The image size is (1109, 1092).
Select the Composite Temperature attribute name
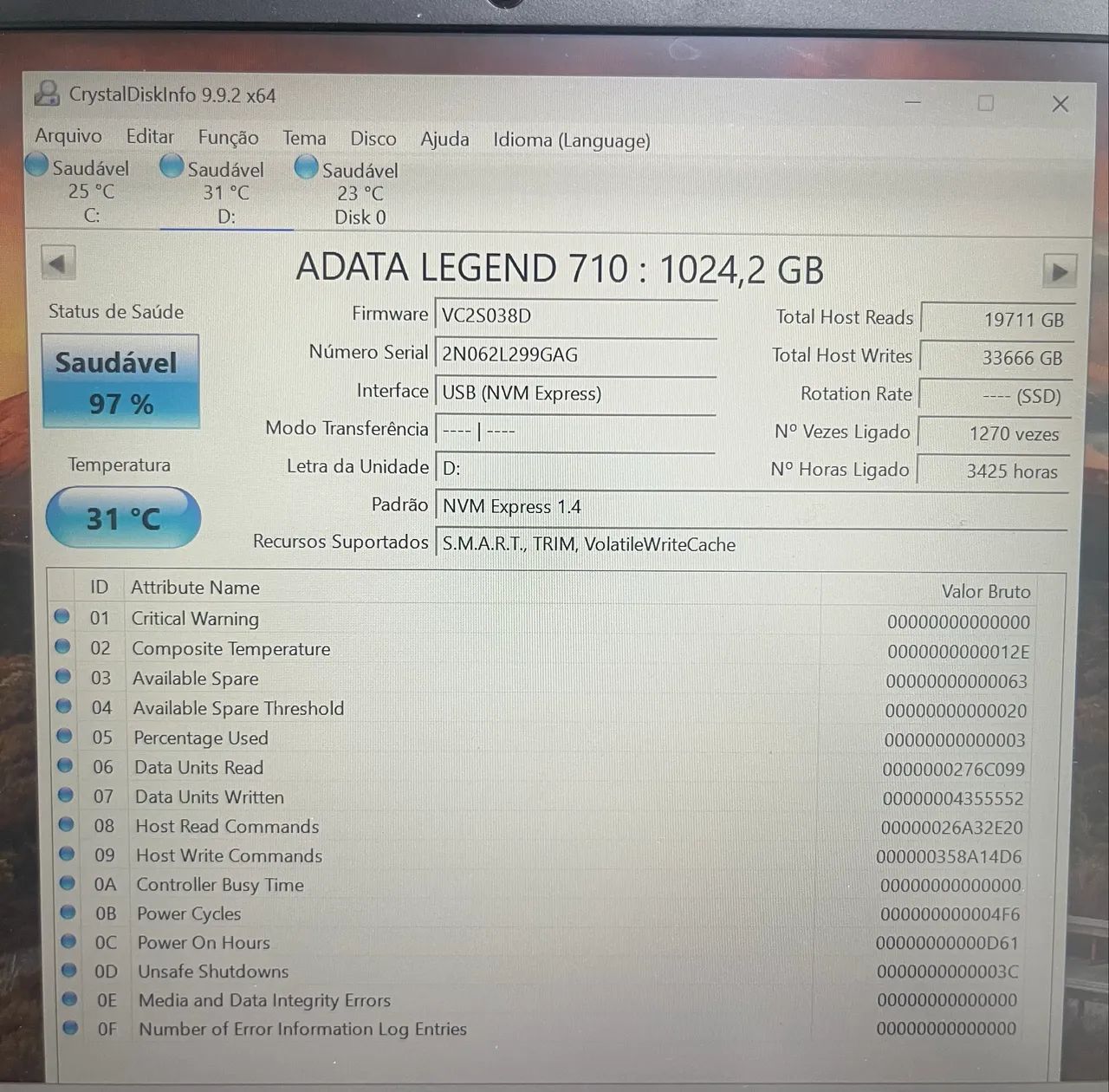pos(231,649)
